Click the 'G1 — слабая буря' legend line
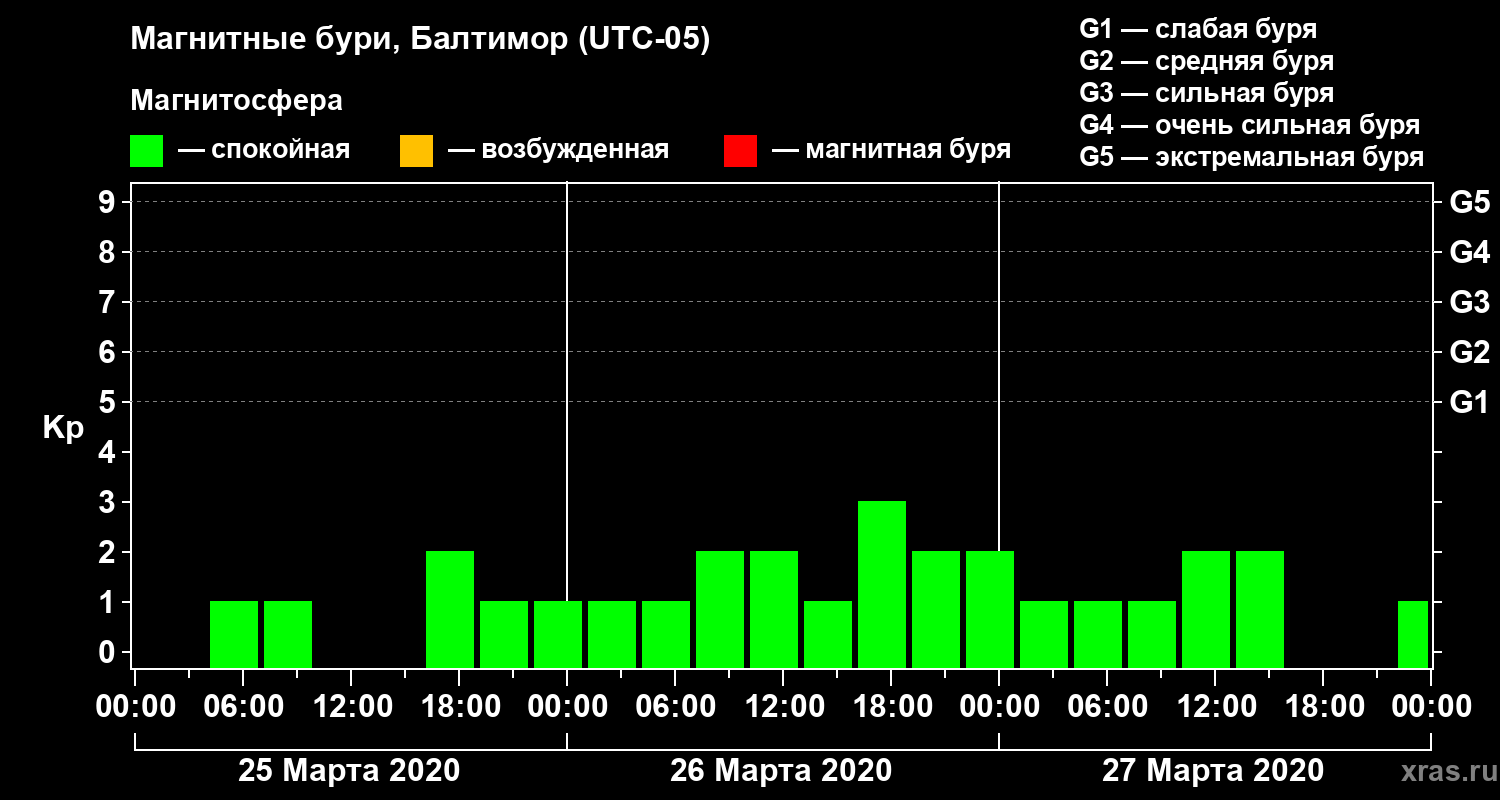The width and height of the screenshot is (1500, 800). [1198, 28]
